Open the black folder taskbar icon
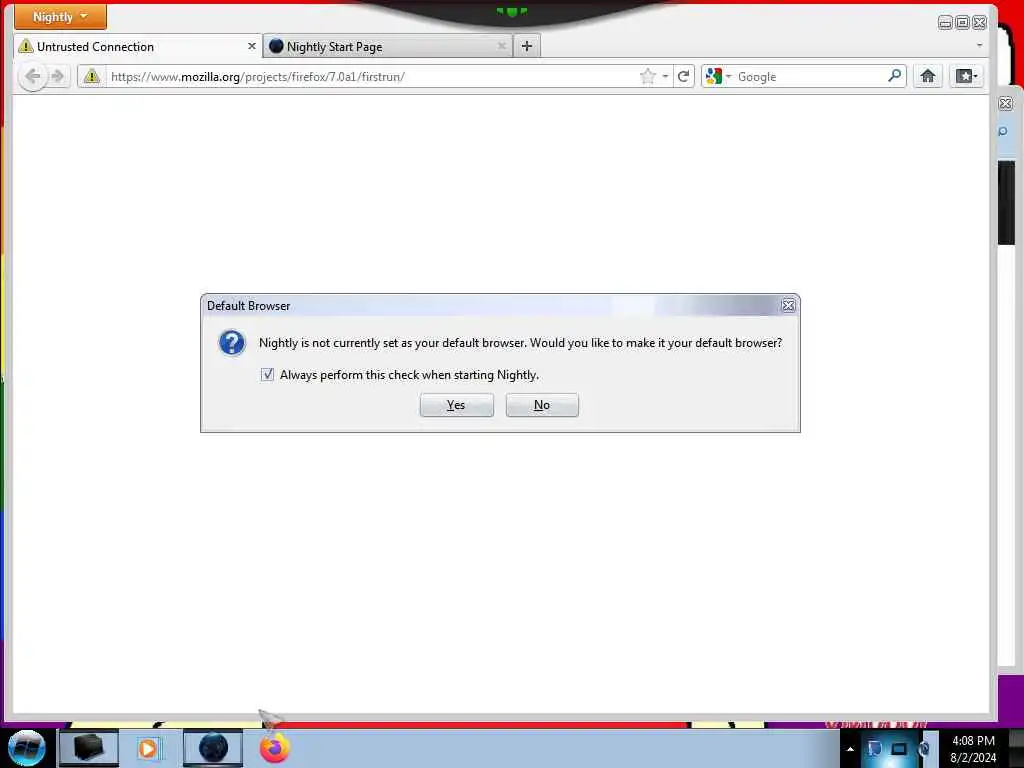This screenshot has height=768, width=1024. pos(88,748)
